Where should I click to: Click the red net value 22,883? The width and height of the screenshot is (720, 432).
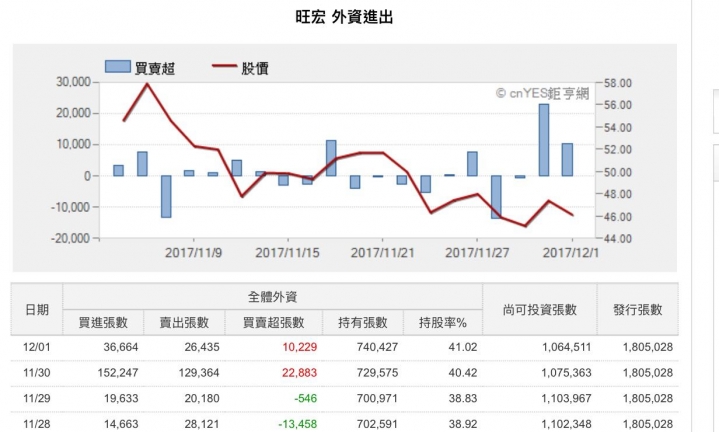tap(299, 373)
